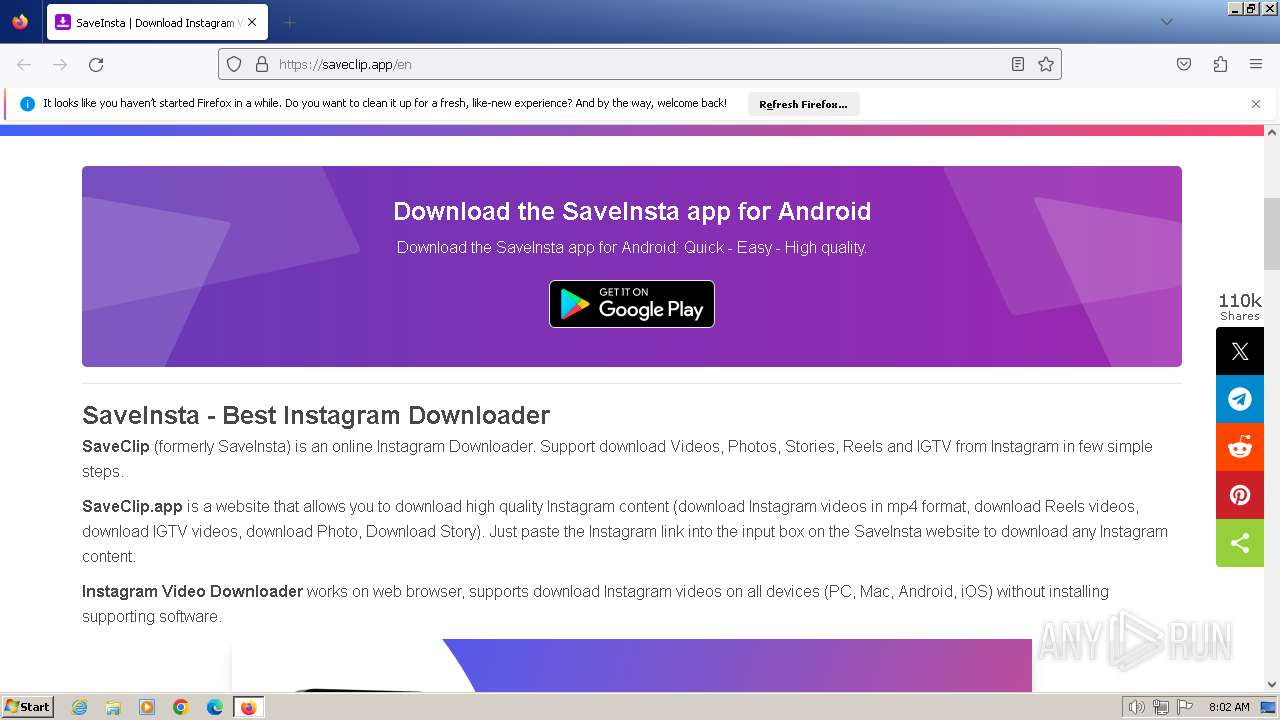Click the Download the SaveInsta app for Android heading

click(632, 211)
